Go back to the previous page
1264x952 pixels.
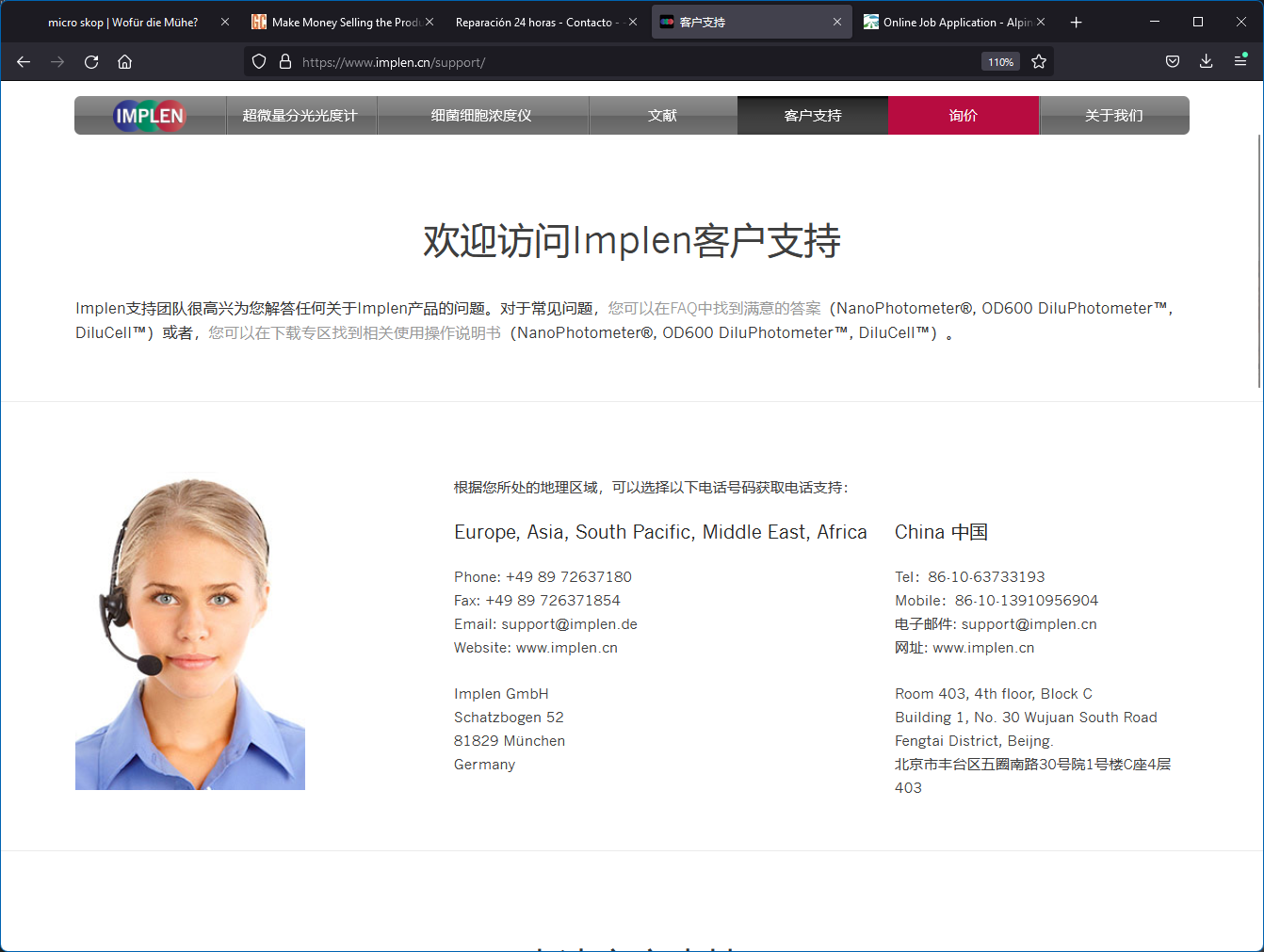(24, 62)
